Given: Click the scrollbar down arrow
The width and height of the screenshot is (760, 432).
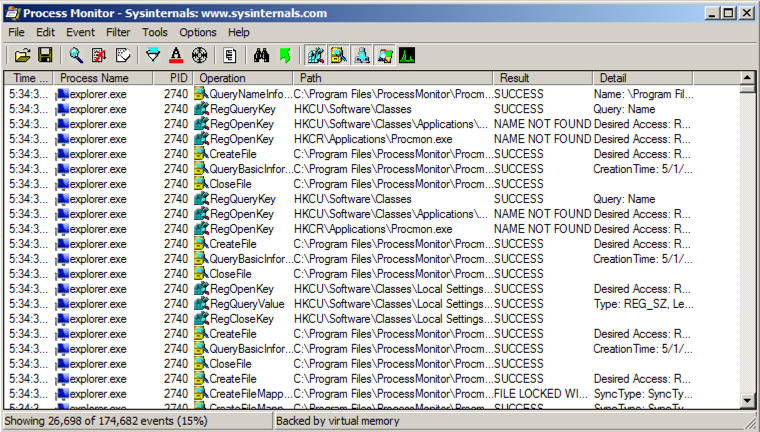Looking at the screenshot, I should click(x=747, y=401).
